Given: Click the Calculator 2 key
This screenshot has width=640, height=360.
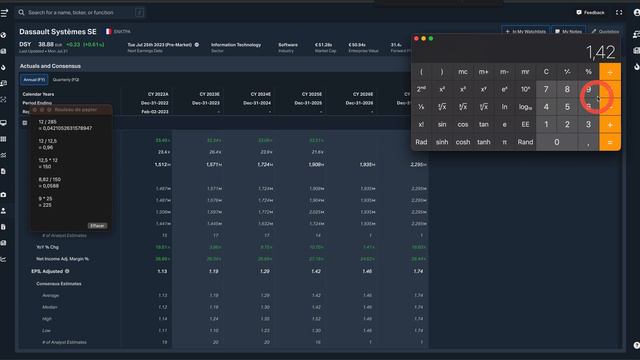Looking at the screenshot, I should [567, 124].
